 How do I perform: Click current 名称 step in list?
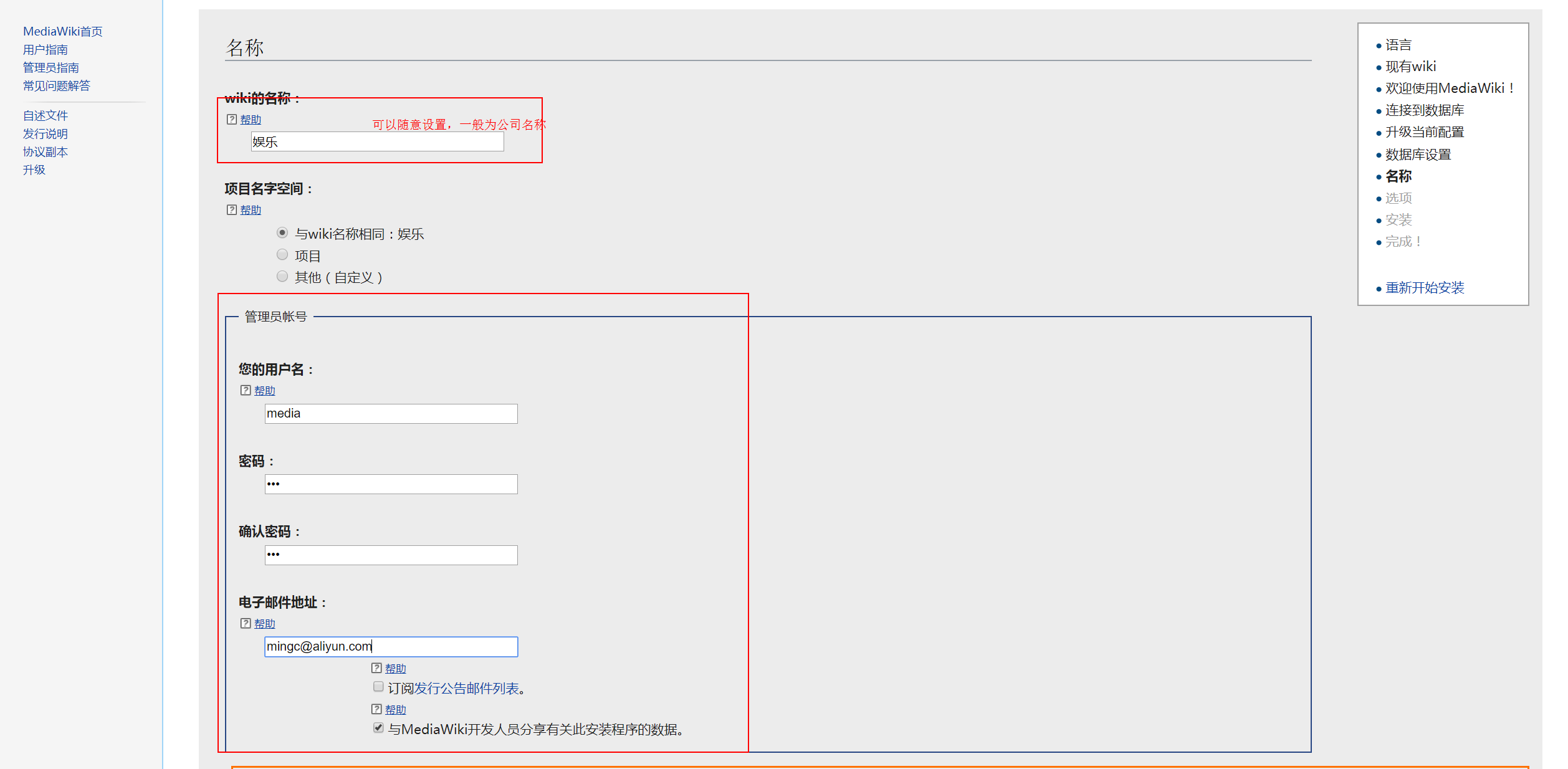1398,176
